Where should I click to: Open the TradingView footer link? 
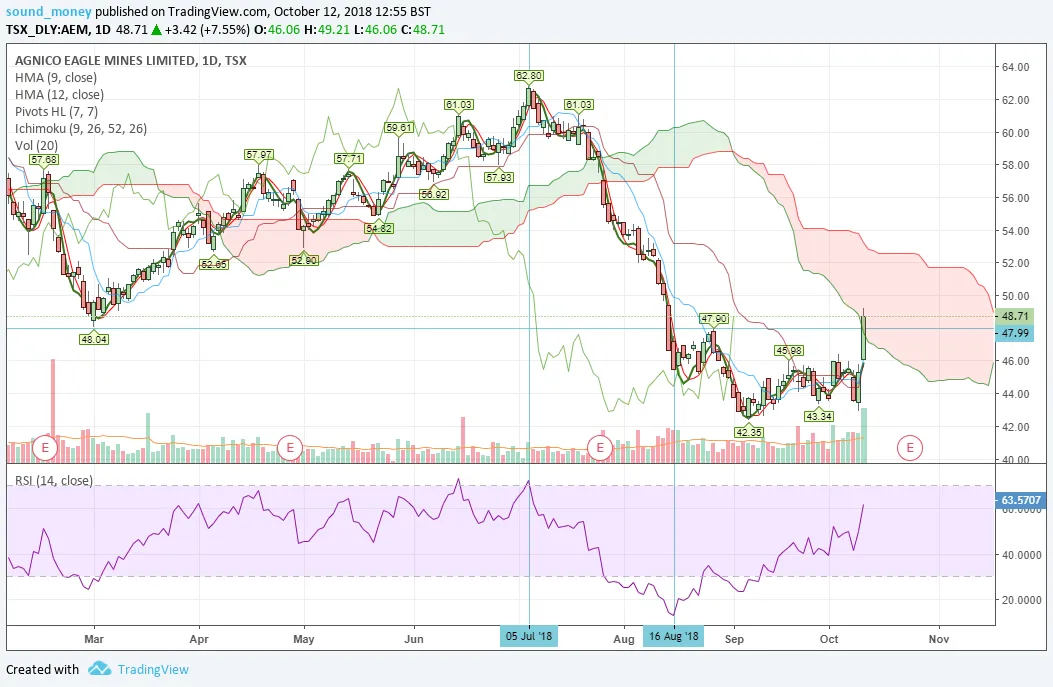(x=153, y=670)
